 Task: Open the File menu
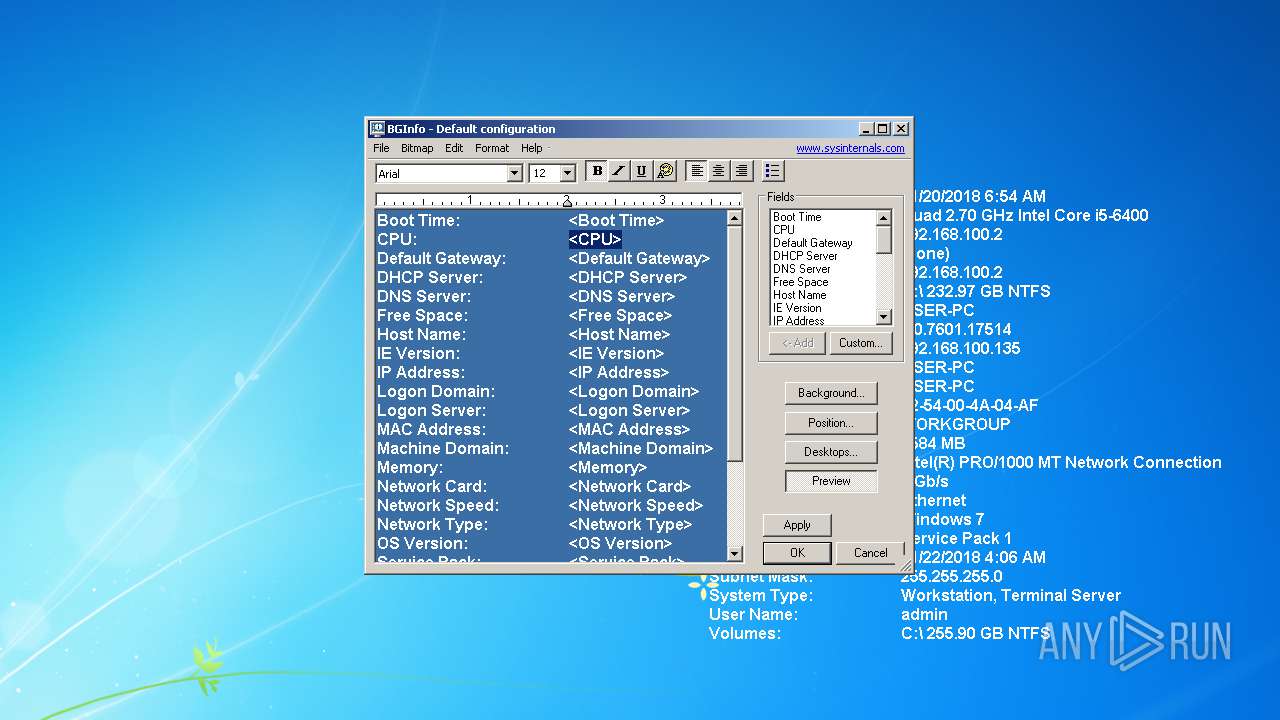click(x=381, y=148)
